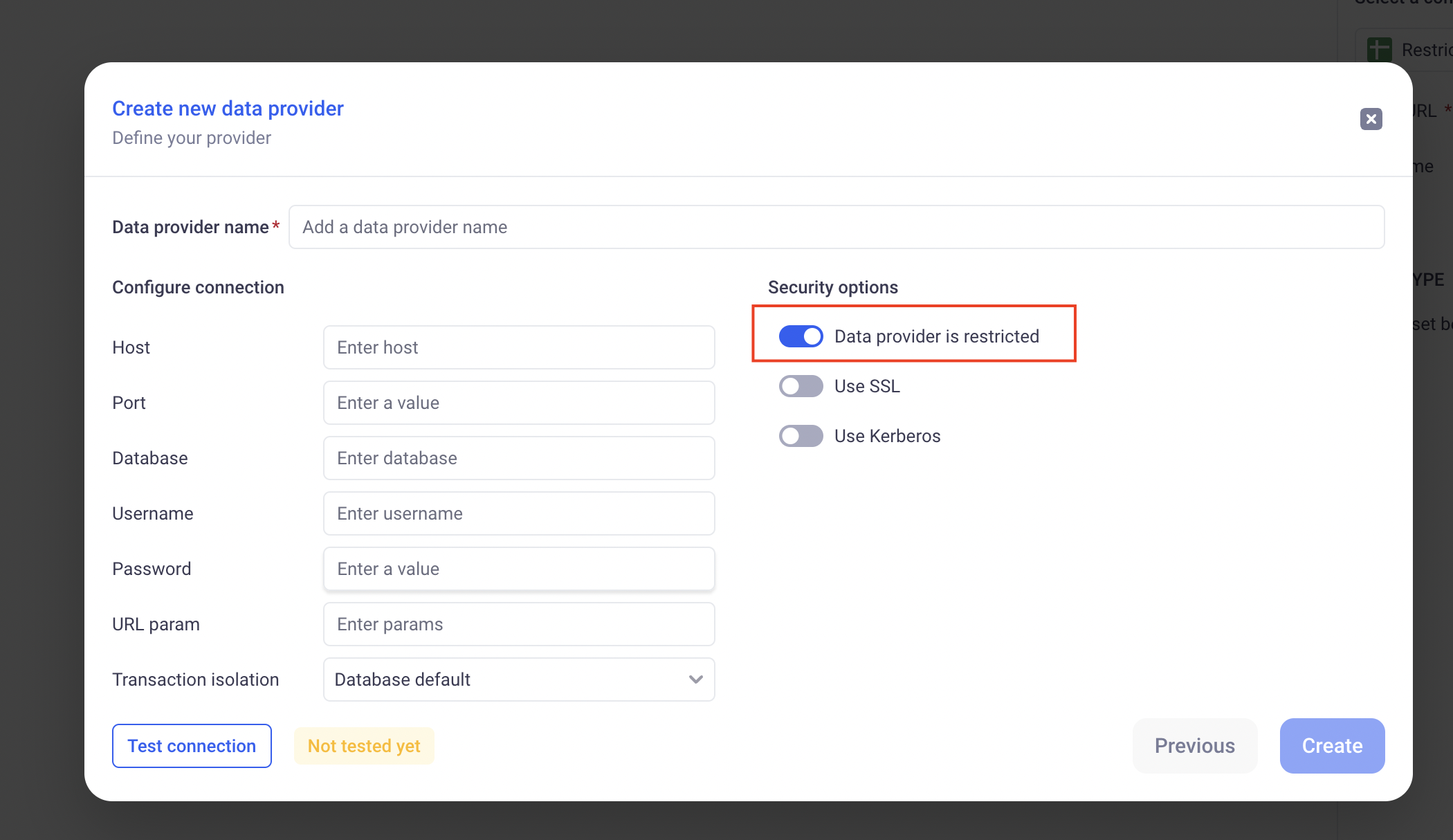Click the Define your provider subtitle
The width and height of the screenshot is (1453, 840).
(192, 138)
